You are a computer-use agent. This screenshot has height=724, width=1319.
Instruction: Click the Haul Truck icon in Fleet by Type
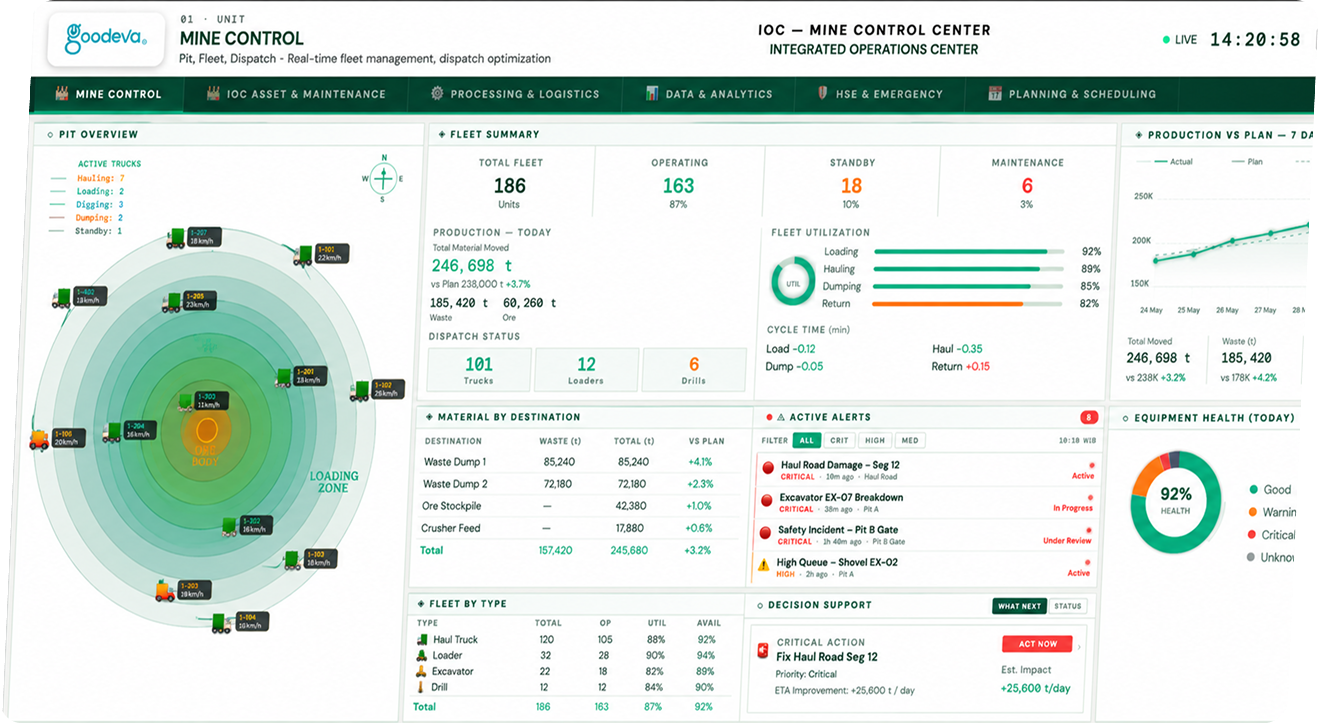[x=423, y=640]
